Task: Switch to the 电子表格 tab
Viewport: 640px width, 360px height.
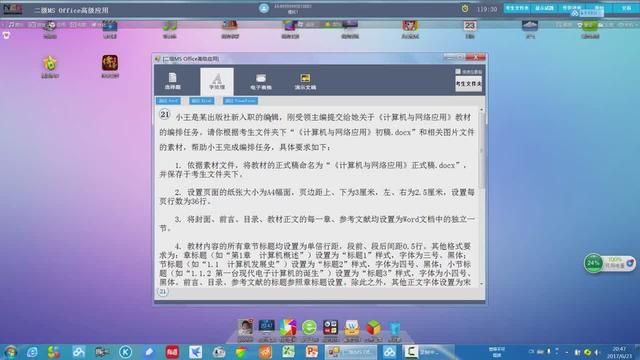Action: pos(261,81)
